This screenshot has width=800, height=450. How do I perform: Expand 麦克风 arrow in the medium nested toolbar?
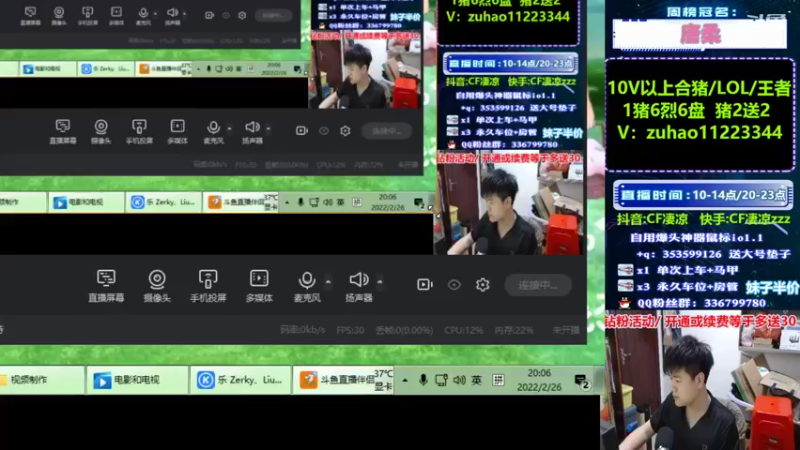(230, 129)
